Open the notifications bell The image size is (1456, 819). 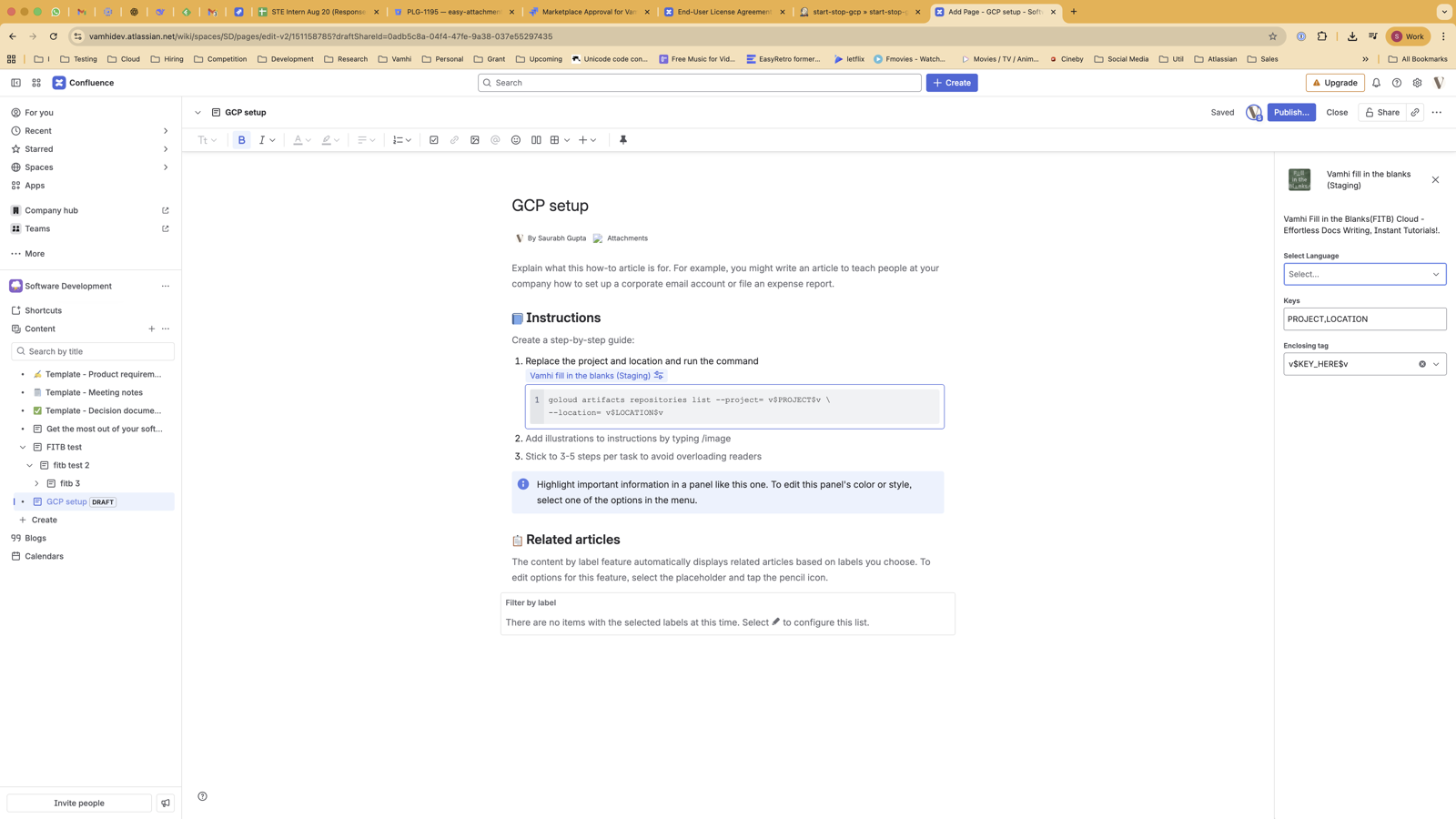point(1376,83)
